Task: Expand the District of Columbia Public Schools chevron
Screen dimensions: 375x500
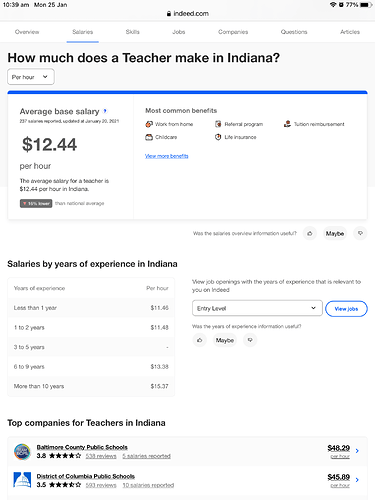Action: click(x=357, y=480)
